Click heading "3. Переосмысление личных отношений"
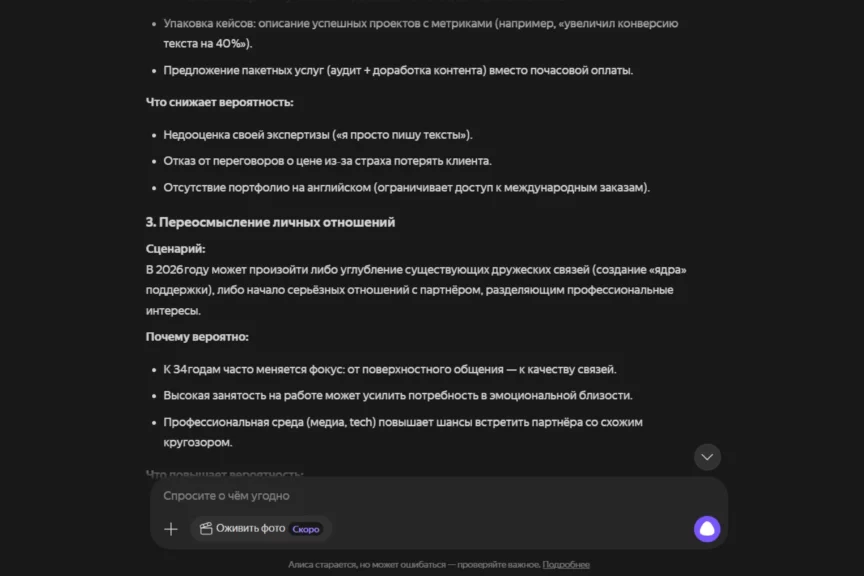864x576 pixels. [270, 222]
